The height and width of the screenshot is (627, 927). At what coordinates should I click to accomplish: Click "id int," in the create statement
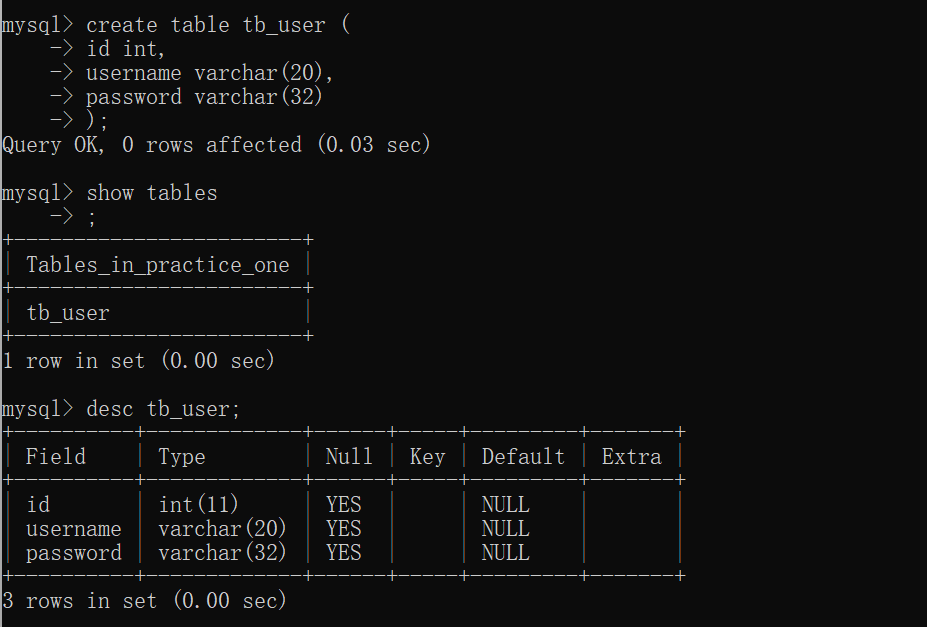(x=125, y=49)
